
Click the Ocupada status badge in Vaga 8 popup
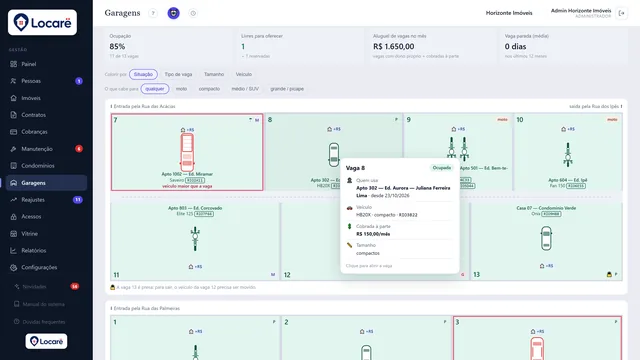(x=442, y=168)
